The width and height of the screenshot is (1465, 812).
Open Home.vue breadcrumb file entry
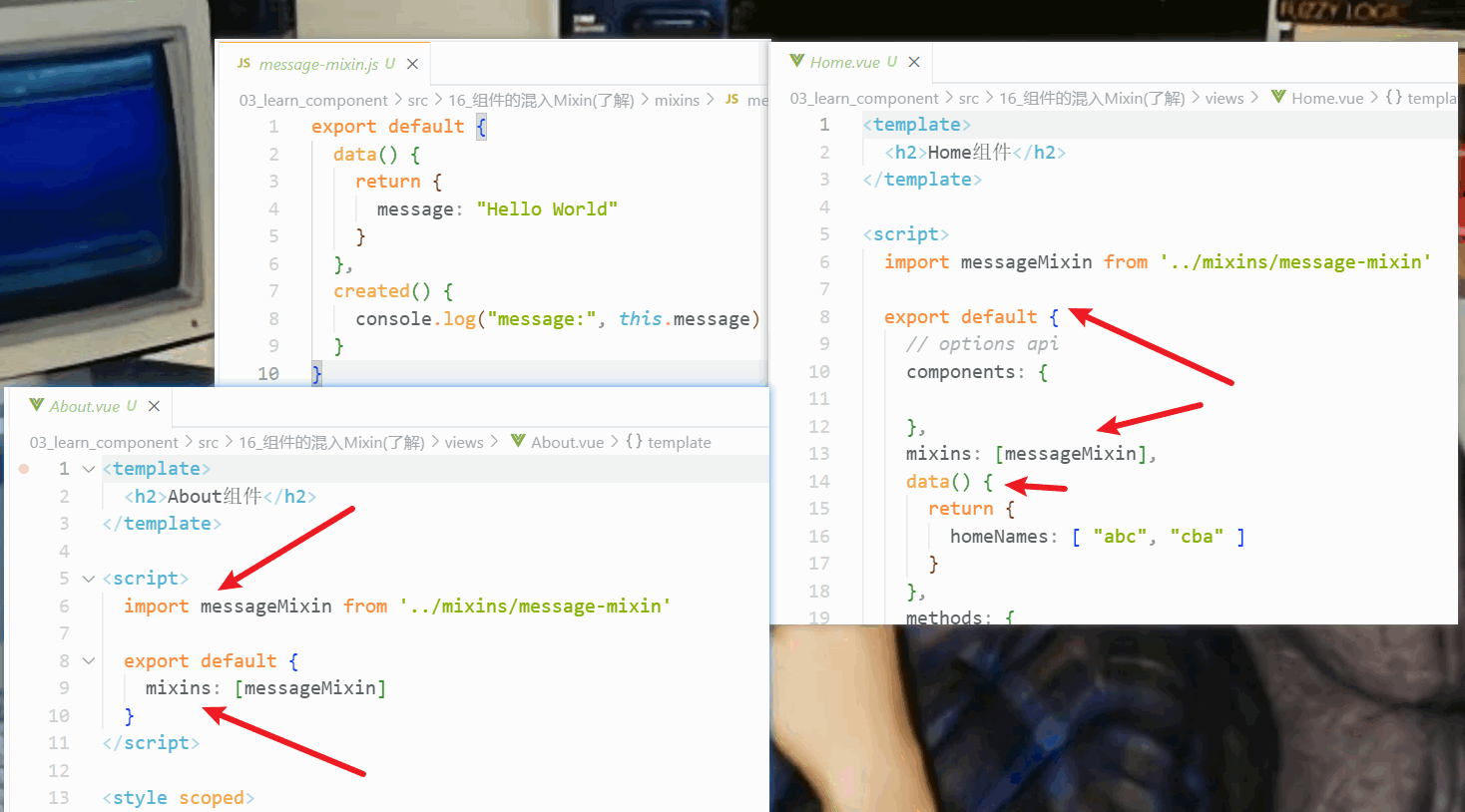point(1327,98)
